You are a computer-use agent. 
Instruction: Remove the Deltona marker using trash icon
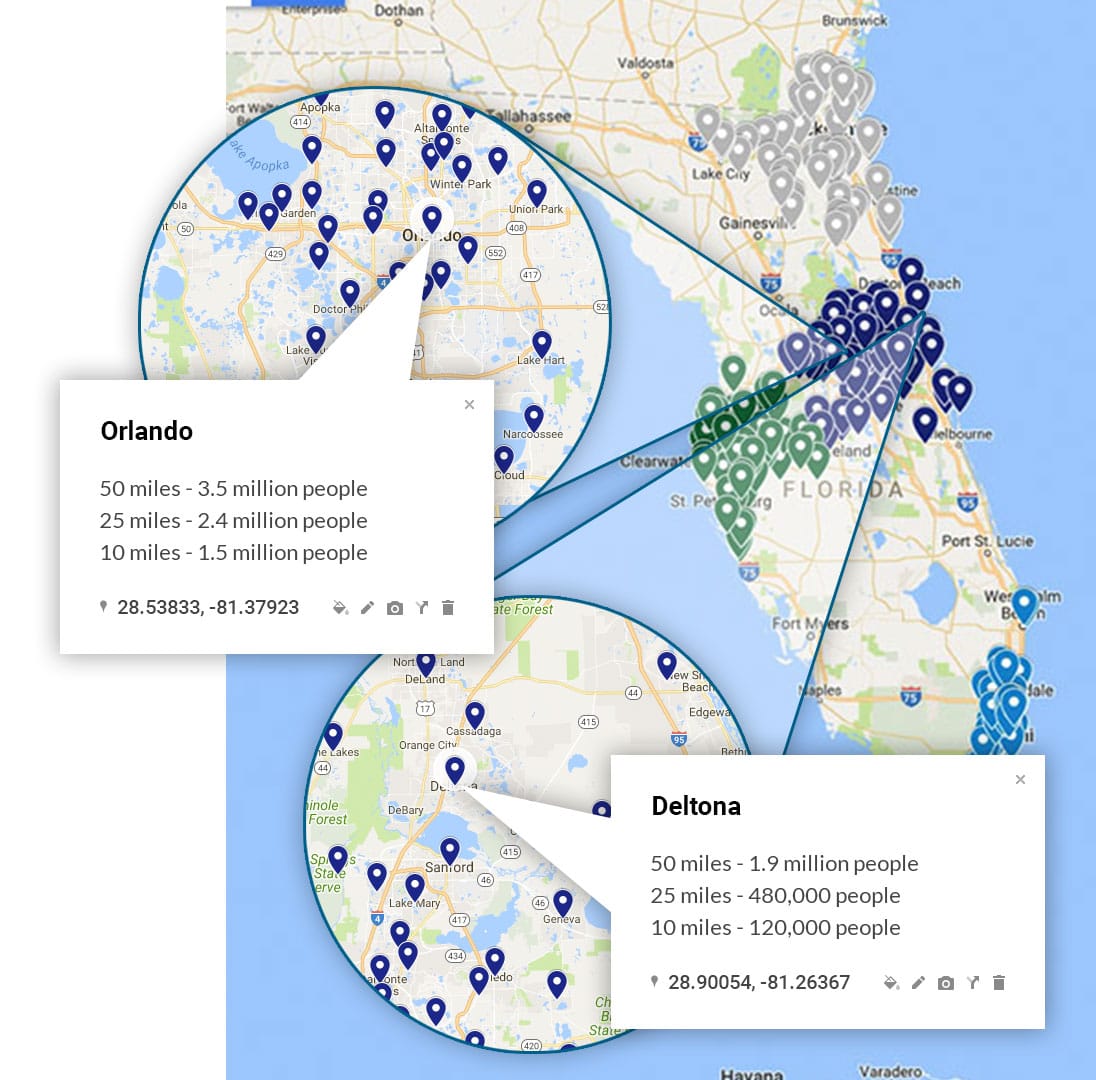click(x=999, y=983)
